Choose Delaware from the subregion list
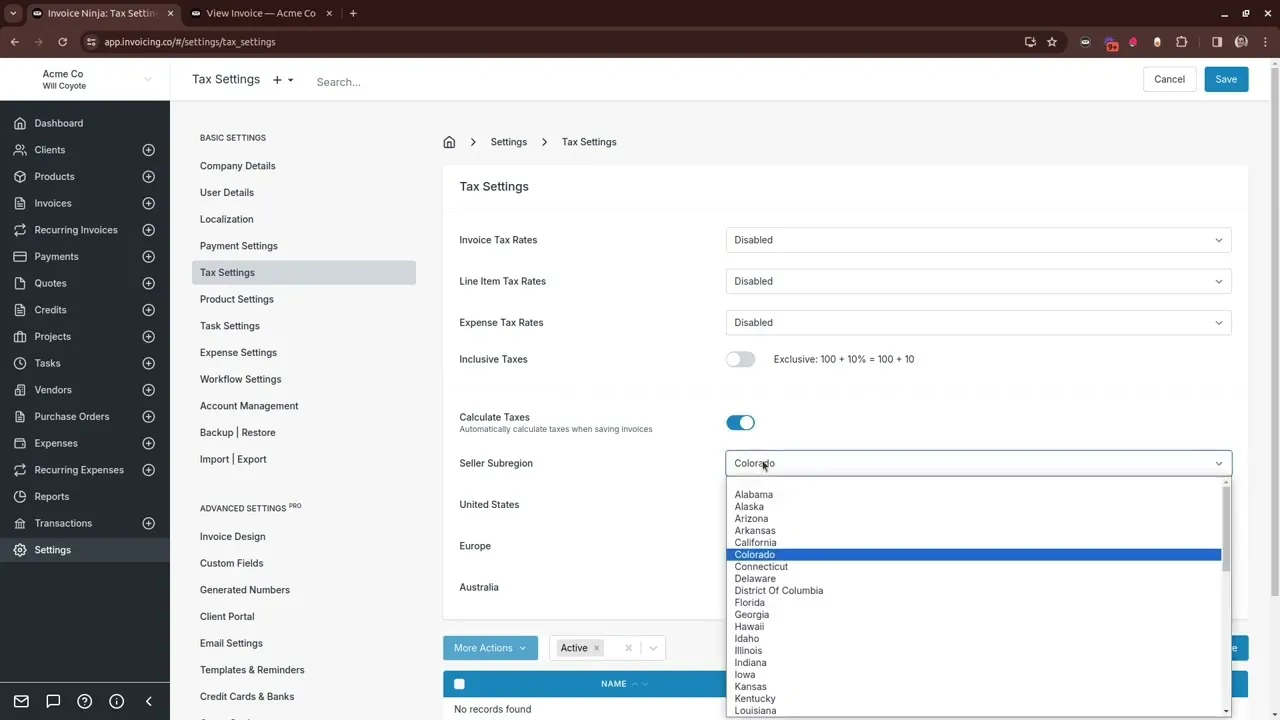 (x=973, y=579)
